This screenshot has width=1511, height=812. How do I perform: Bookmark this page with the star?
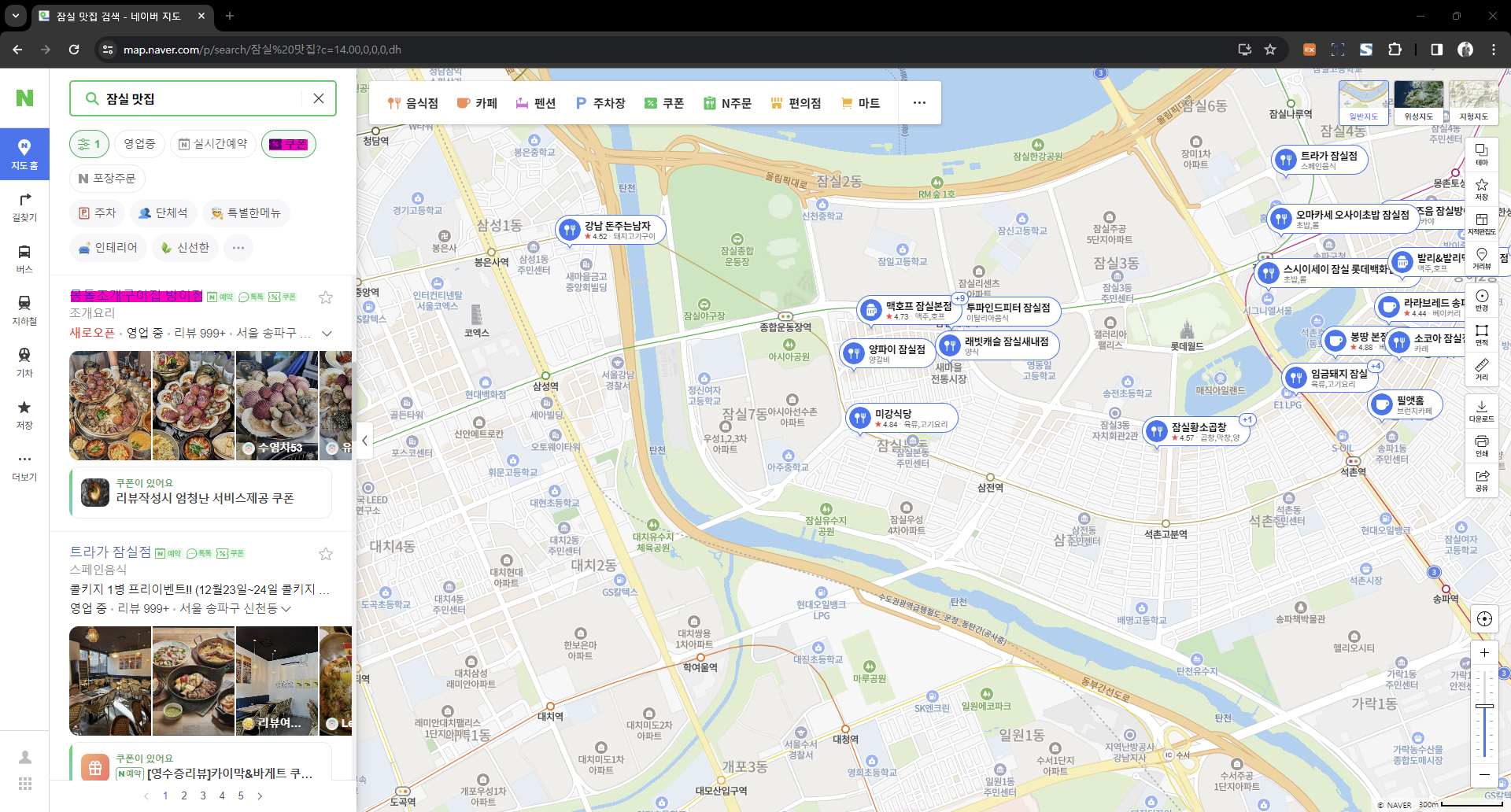[x=1270, y=50]
